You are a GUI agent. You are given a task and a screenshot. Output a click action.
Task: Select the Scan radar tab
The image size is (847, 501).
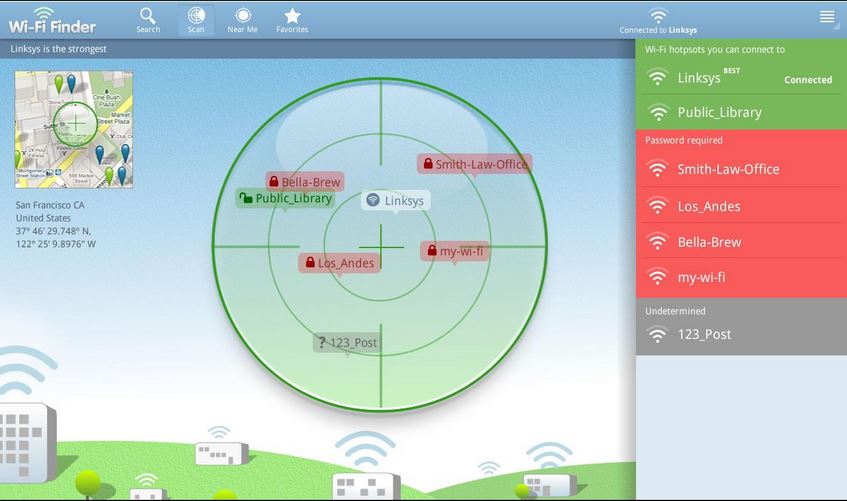pos(196,20)
